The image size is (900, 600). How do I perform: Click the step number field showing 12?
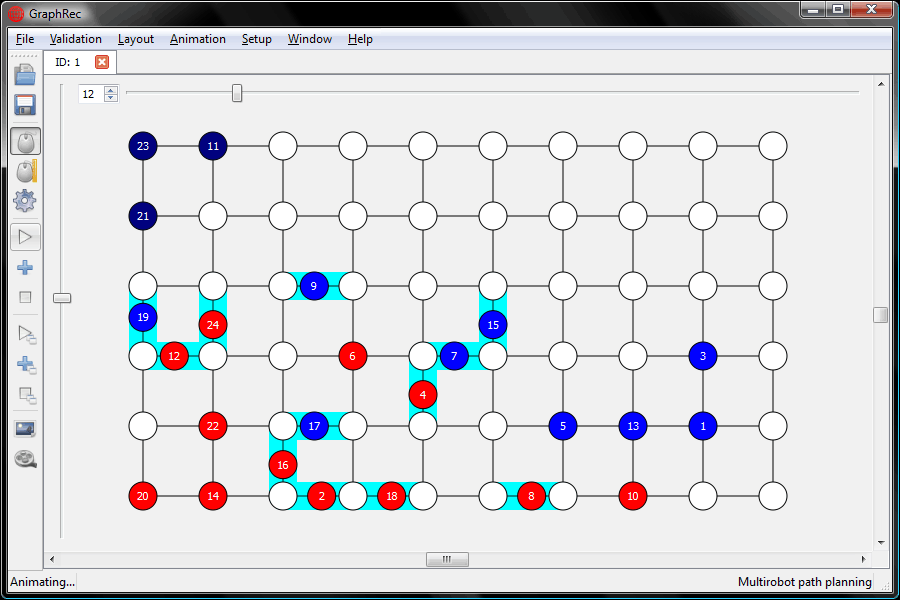92,94
